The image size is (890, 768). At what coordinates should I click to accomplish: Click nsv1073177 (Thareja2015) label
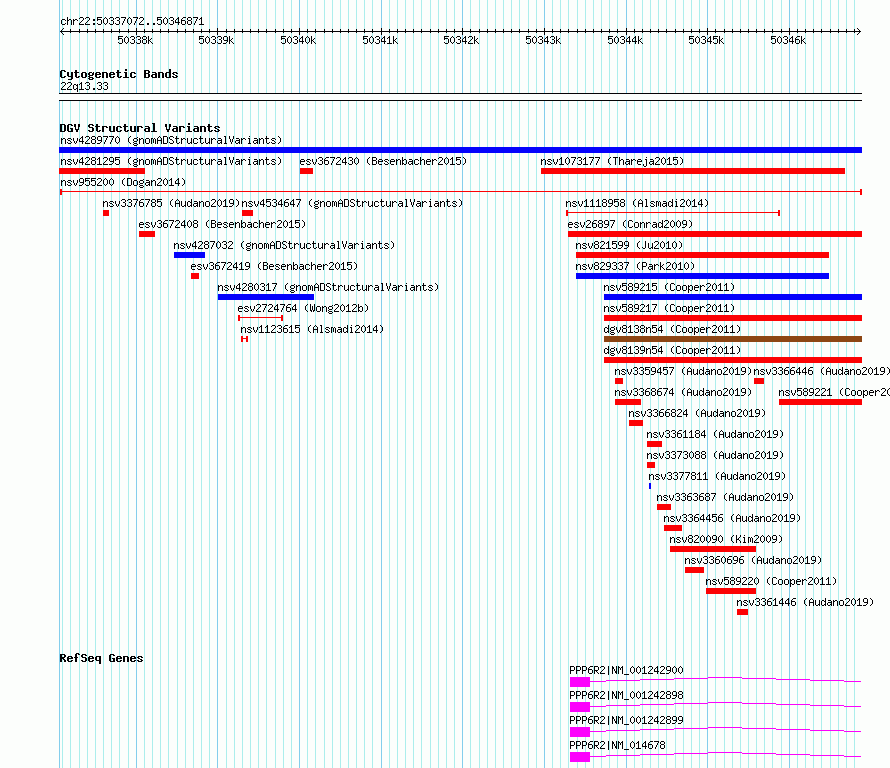coord(612,161)
